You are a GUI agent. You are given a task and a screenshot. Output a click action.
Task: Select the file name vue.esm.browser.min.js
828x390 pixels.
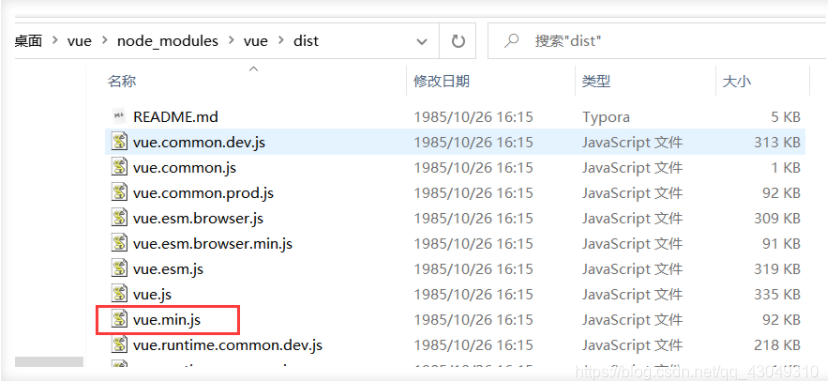coord(212,244)
